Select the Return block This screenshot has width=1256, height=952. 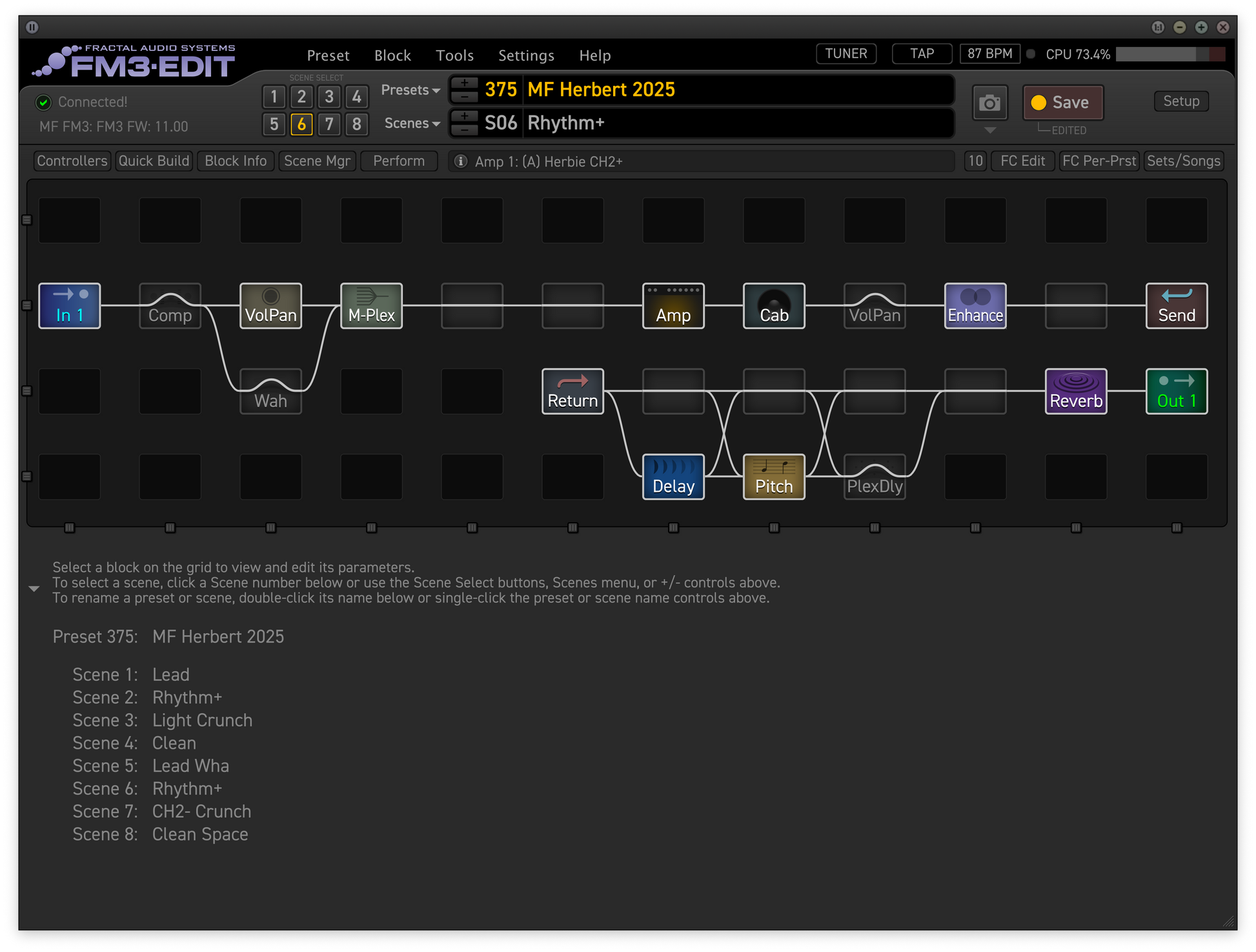pyautogui.click(x=572, y=392)
